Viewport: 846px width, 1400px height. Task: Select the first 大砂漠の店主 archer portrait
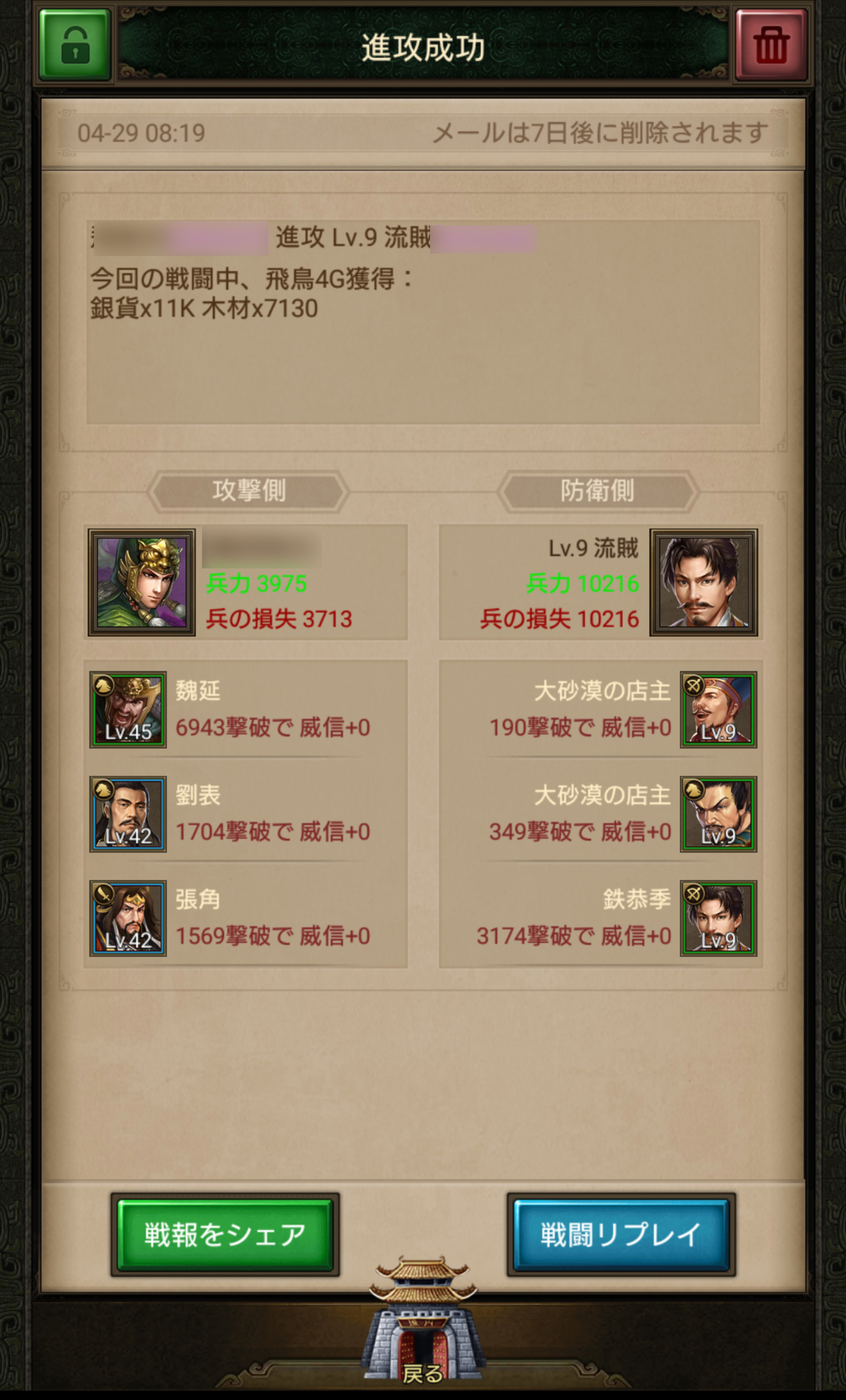(x=719, y=710)
